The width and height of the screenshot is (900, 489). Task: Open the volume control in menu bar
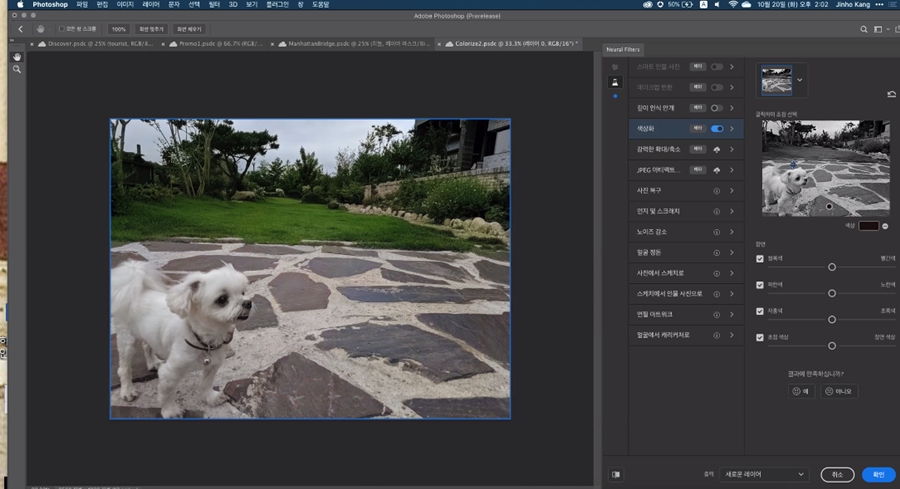tap(717, 5)
